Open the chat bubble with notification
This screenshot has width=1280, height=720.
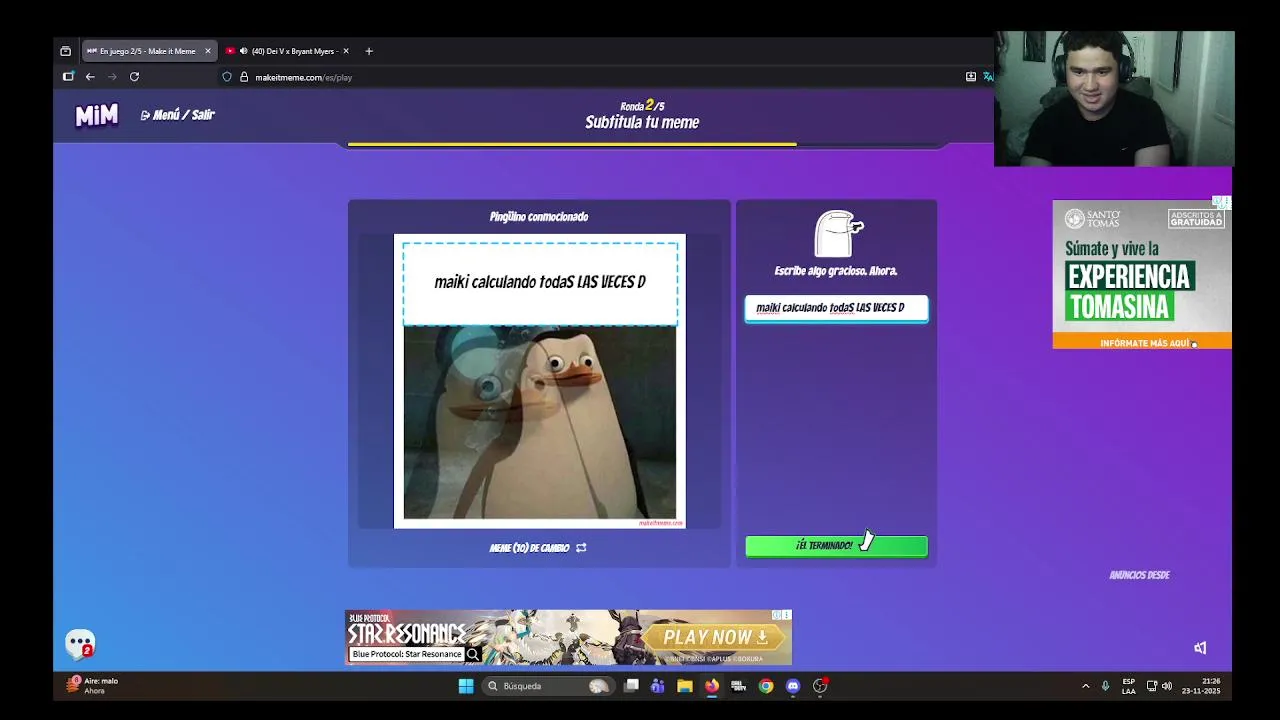point(80,644)
